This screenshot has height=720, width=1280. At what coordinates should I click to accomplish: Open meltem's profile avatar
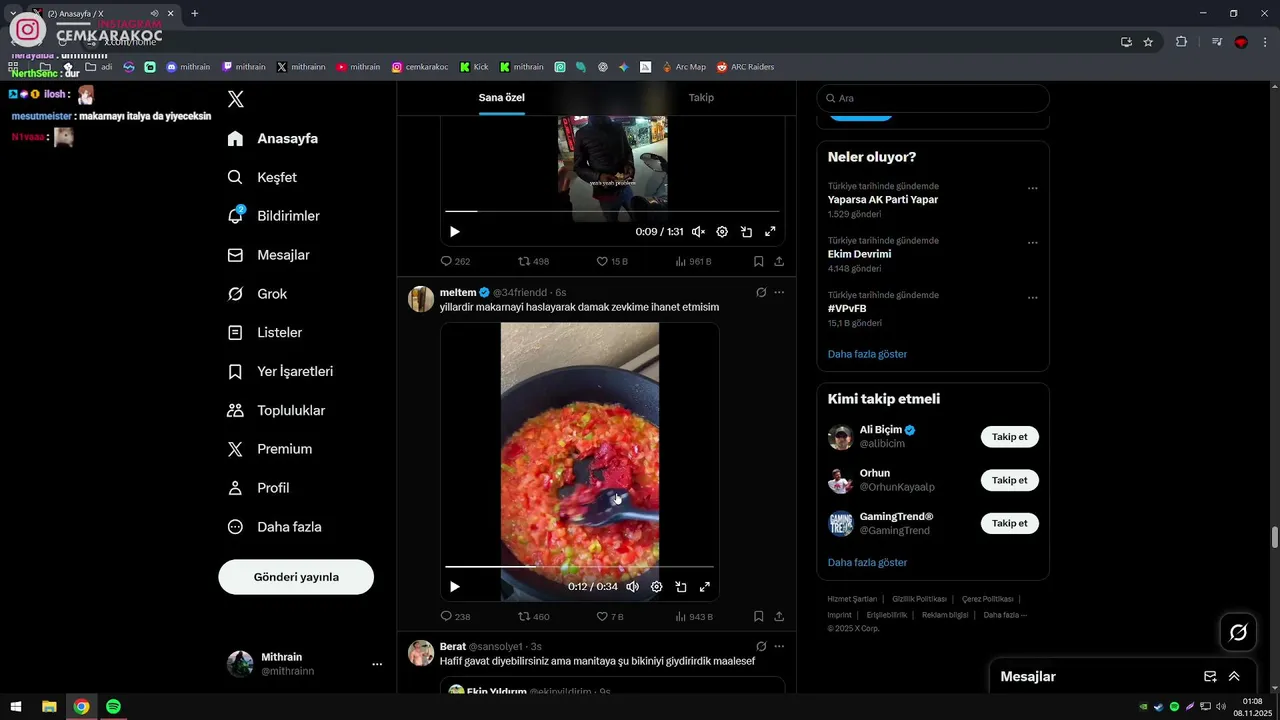coord(421,299)
